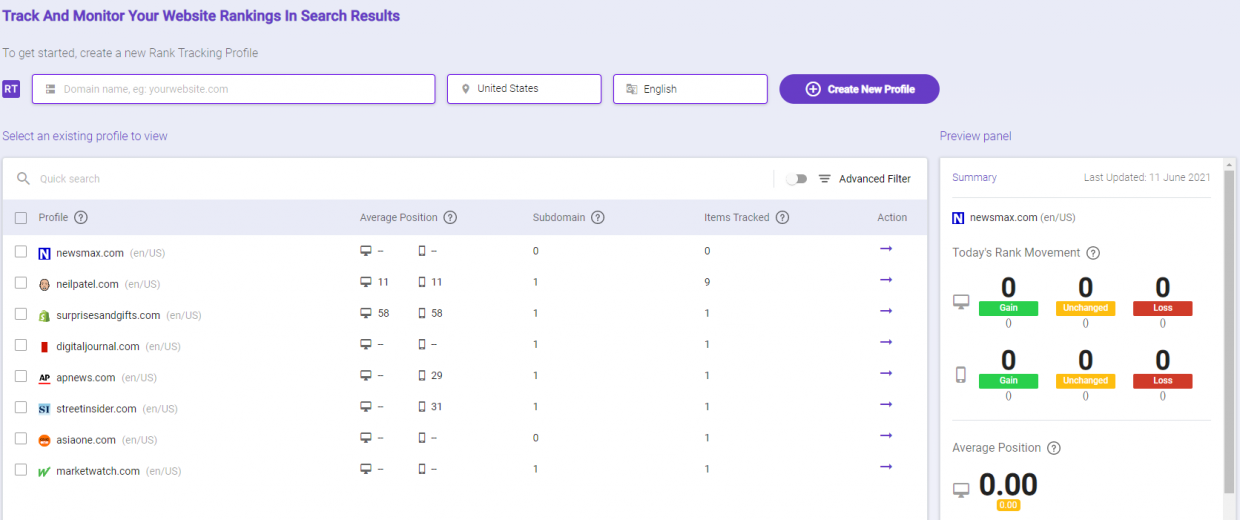Open apnews.com row arrow action
The image size is (1240, 520).
[886, 373]
